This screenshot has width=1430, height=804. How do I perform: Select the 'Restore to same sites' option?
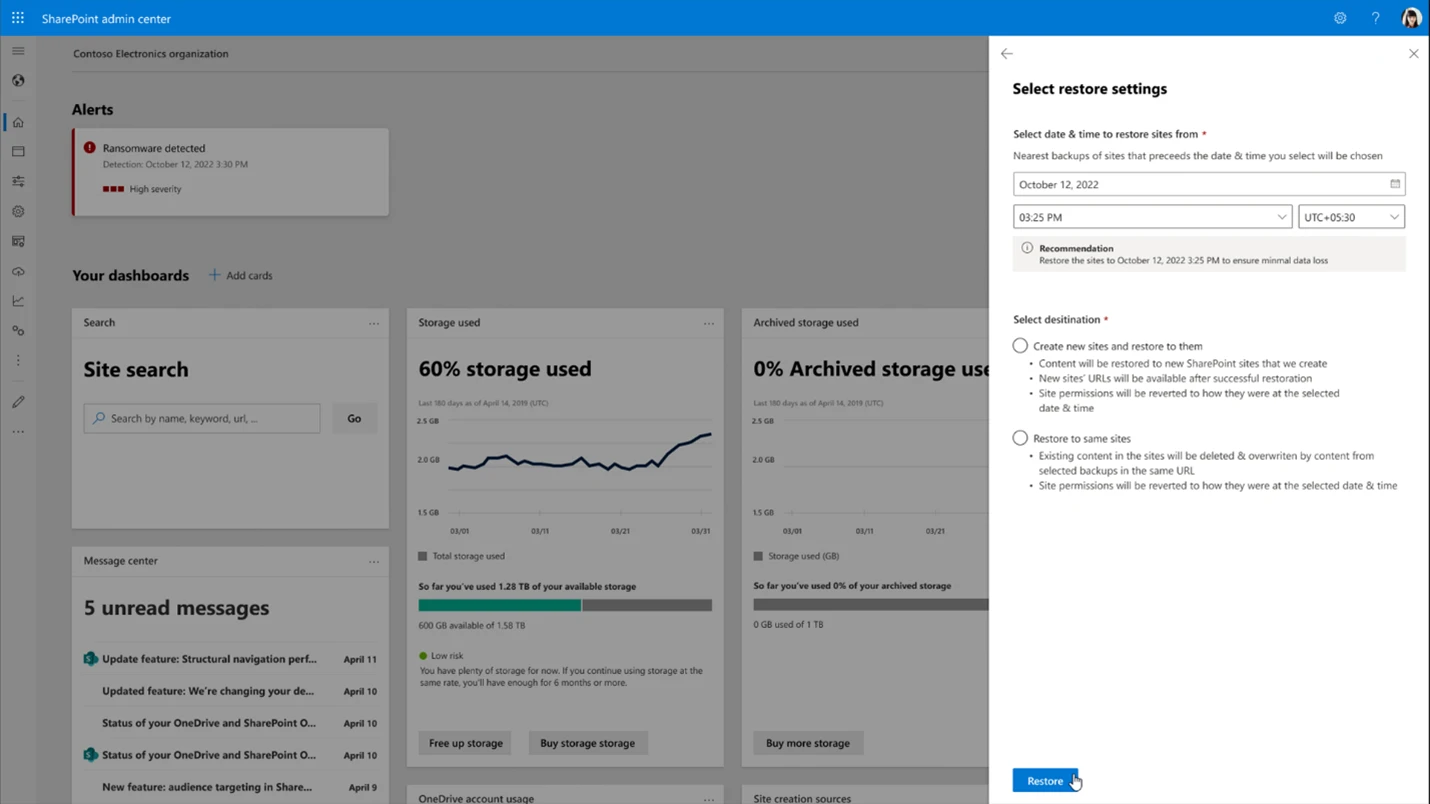click(1020, 437)
